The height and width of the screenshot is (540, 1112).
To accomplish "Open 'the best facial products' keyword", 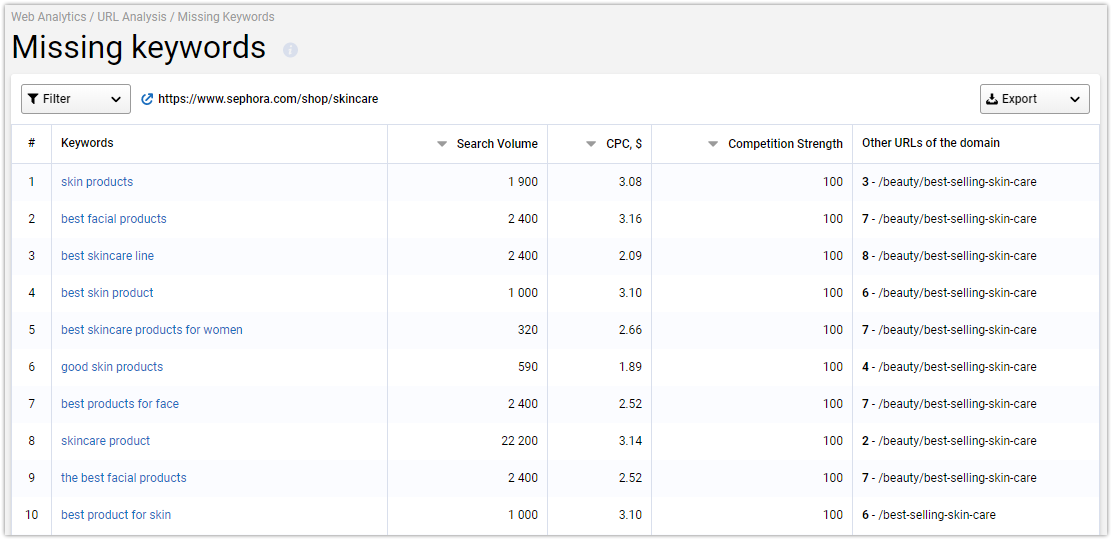I will coord(123,478).
